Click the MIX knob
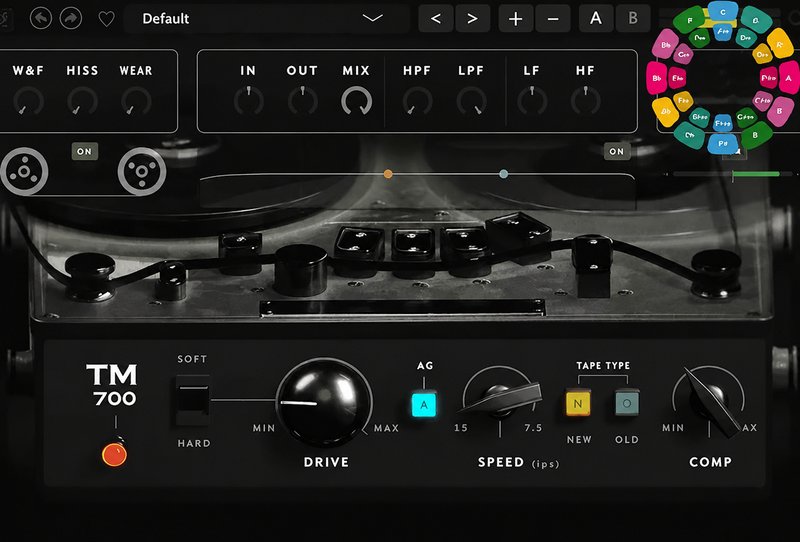Viewport: 800px width, 542px height. tap(356, 101)
